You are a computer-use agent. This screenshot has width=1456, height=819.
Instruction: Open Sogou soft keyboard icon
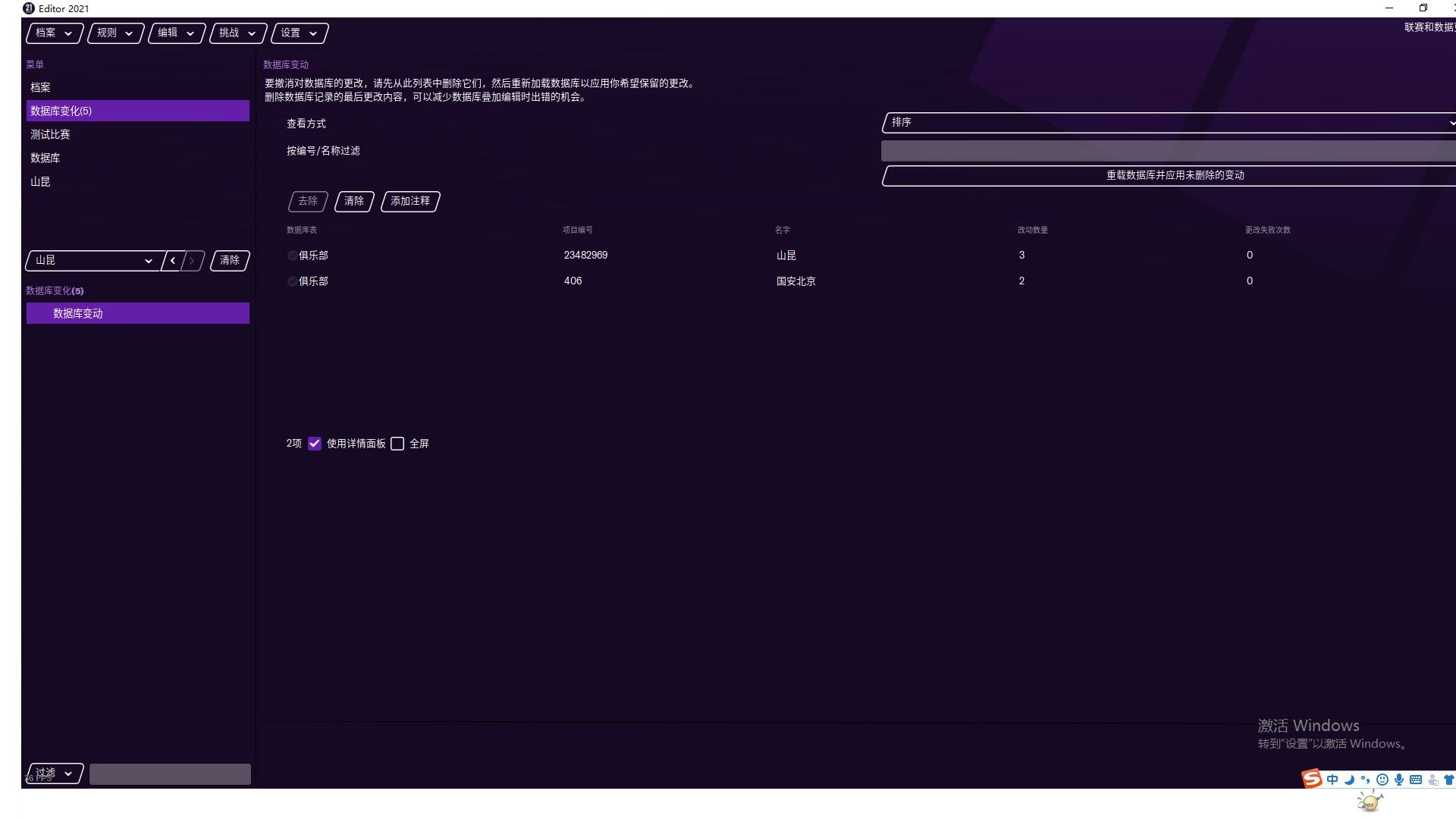(1415, 780)
